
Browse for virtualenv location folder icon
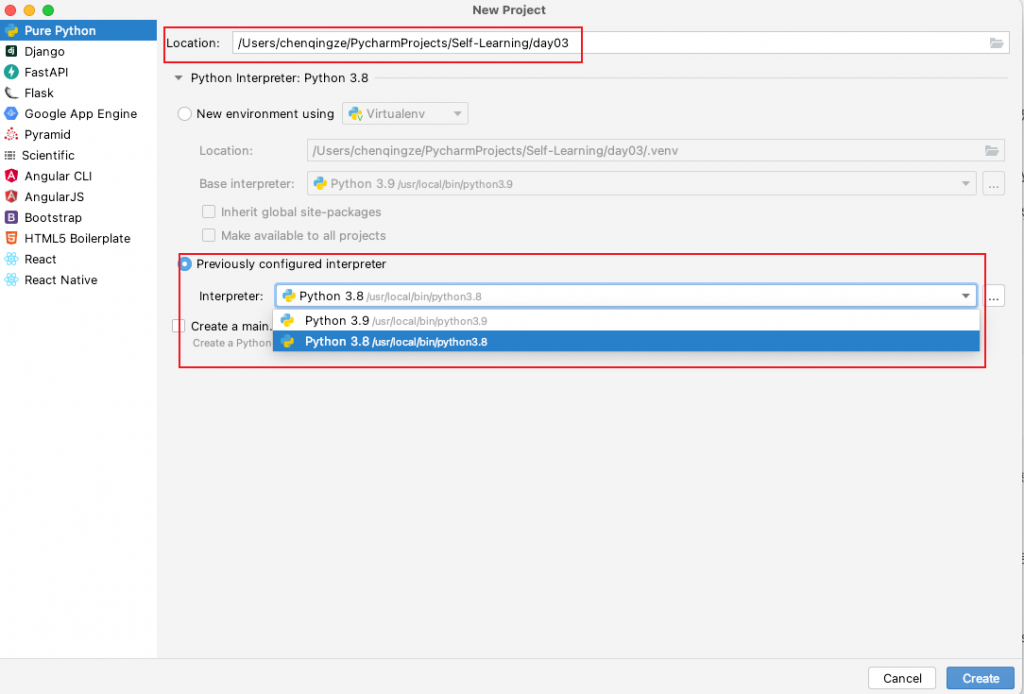tap(991, 151)
